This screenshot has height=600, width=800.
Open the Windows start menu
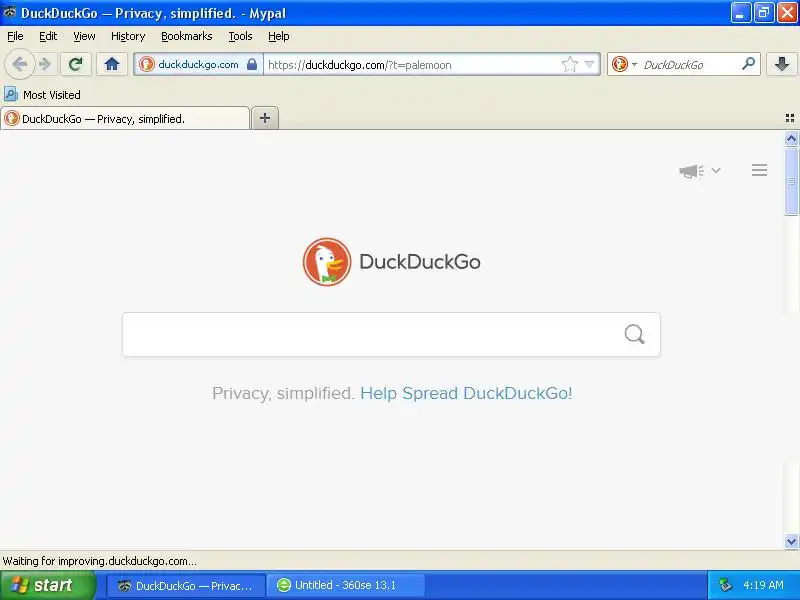point(47,585)
